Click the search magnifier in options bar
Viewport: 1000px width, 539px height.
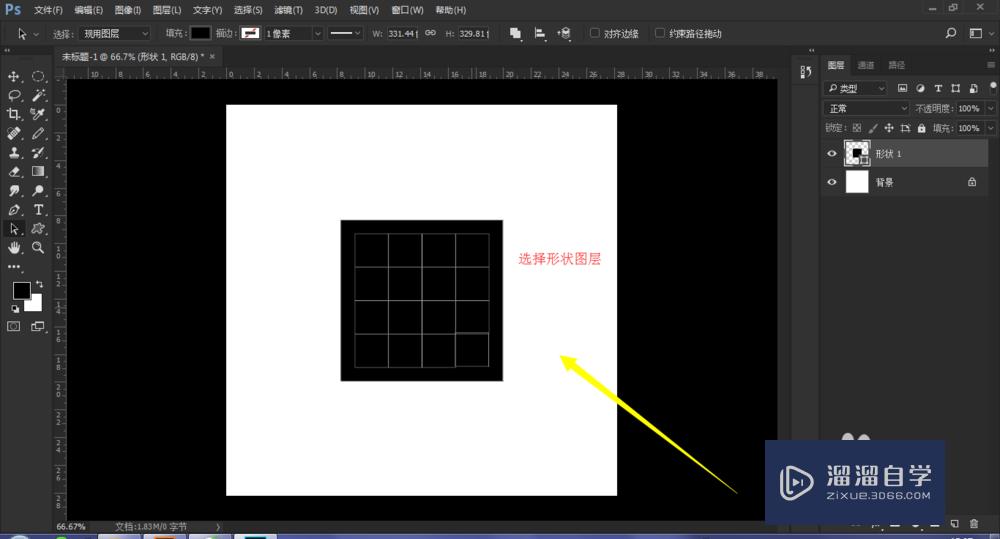click(951, 33)
